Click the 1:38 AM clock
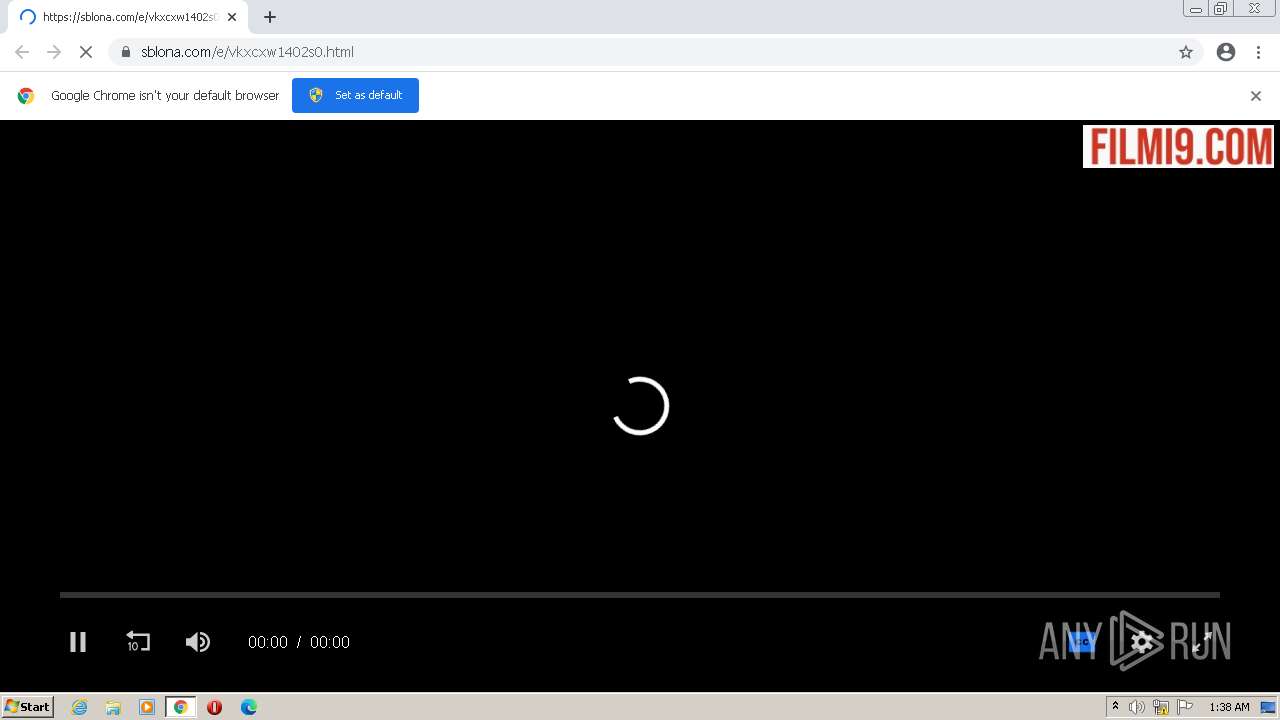The image size is (1280, 720). [1229, 707]
